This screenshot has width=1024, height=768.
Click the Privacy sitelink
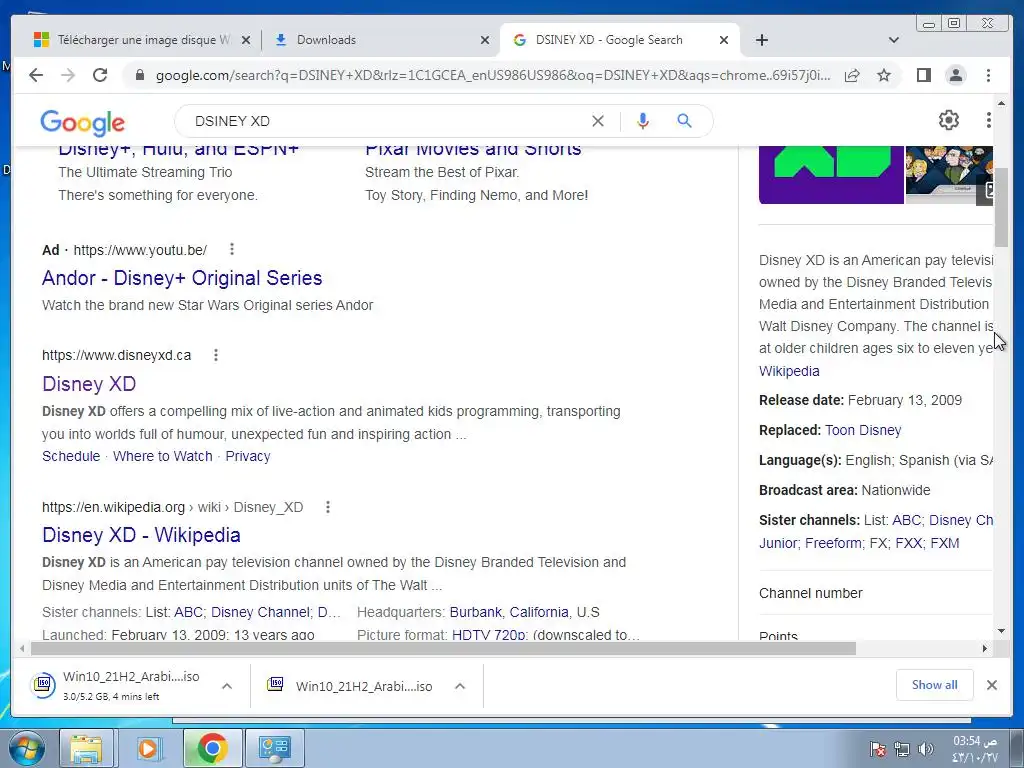[248, 456]
